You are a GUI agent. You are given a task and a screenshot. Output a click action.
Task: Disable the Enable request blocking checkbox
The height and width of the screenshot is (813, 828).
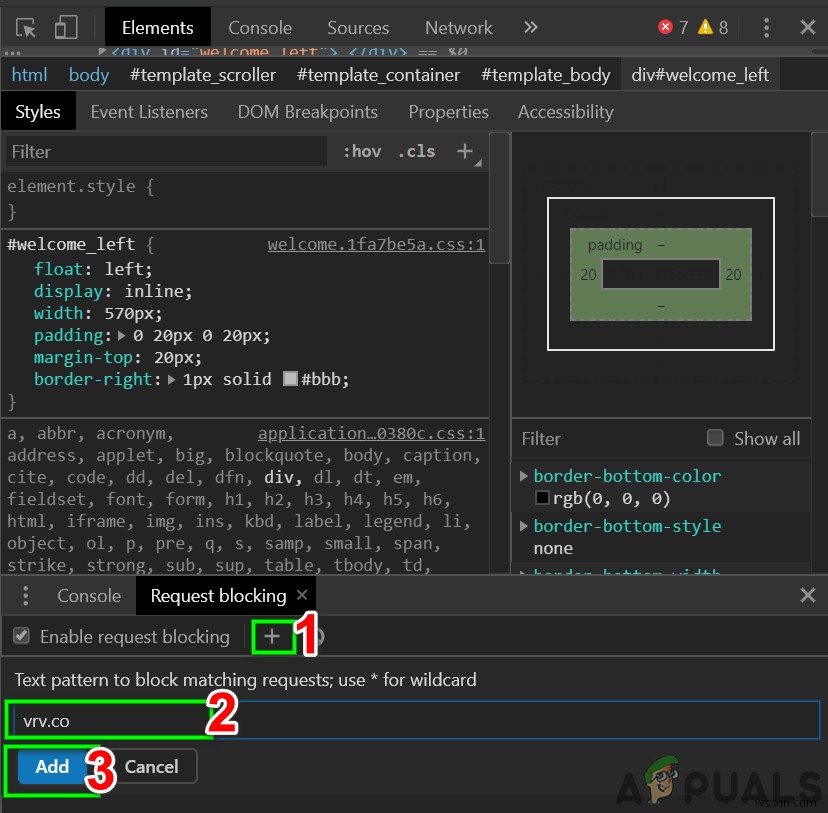coord(21,636)
